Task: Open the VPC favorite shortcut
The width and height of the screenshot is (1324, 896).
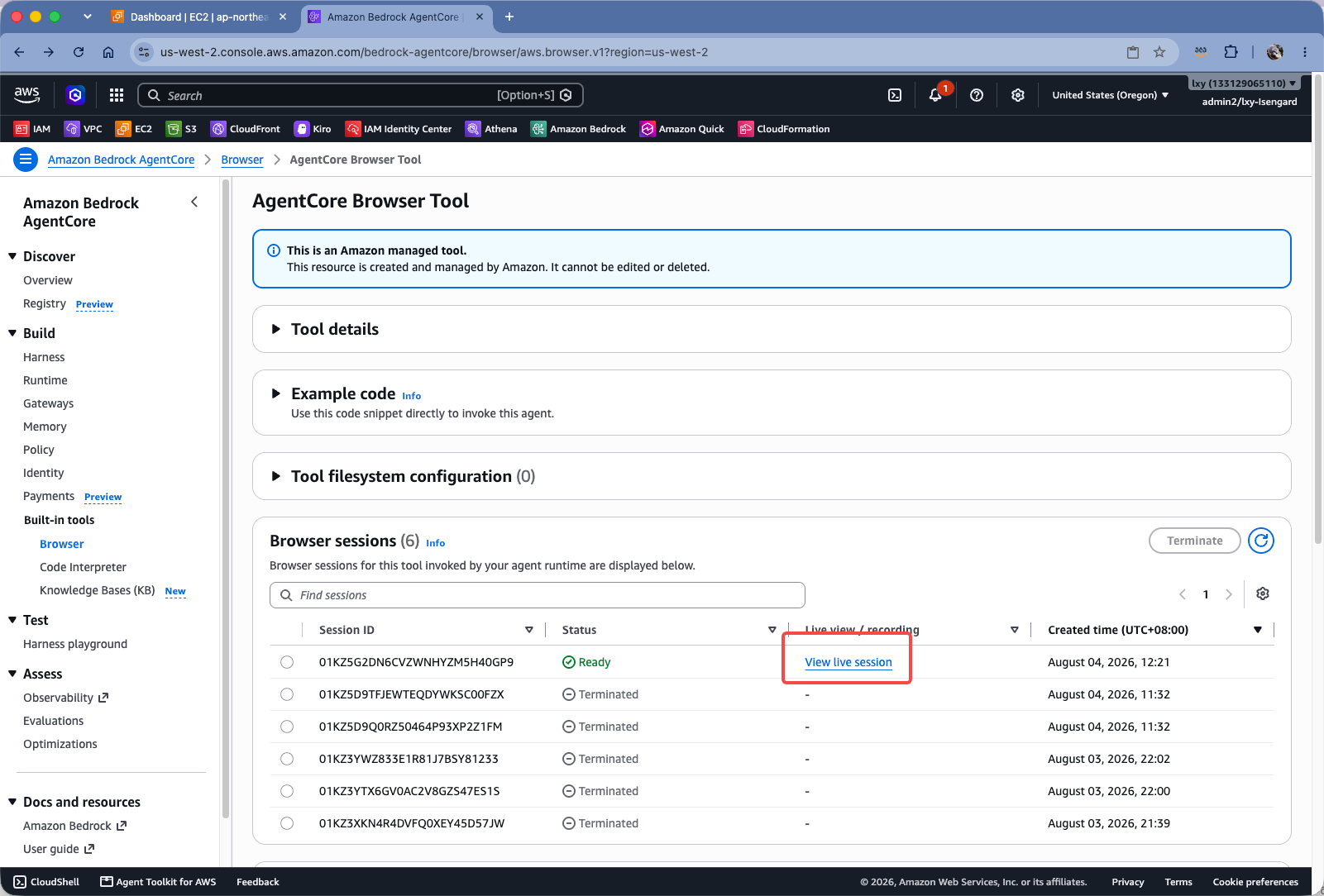Action: 84,129
